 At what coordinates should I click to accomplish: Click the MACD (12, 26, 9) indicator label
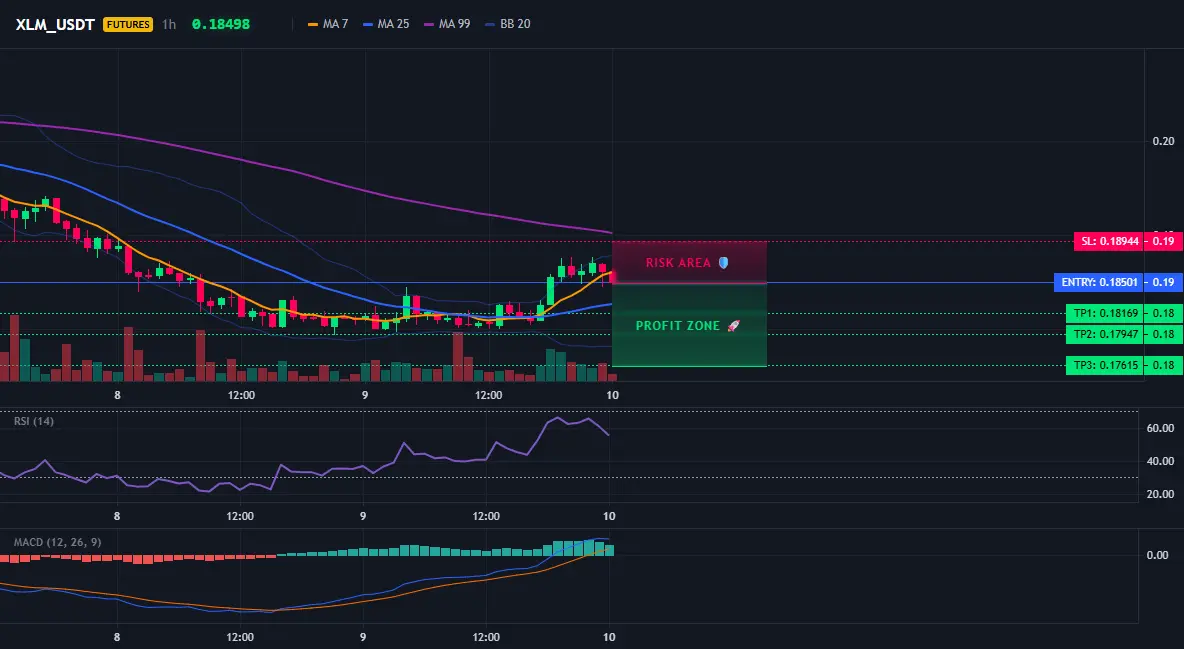point(57,542)
